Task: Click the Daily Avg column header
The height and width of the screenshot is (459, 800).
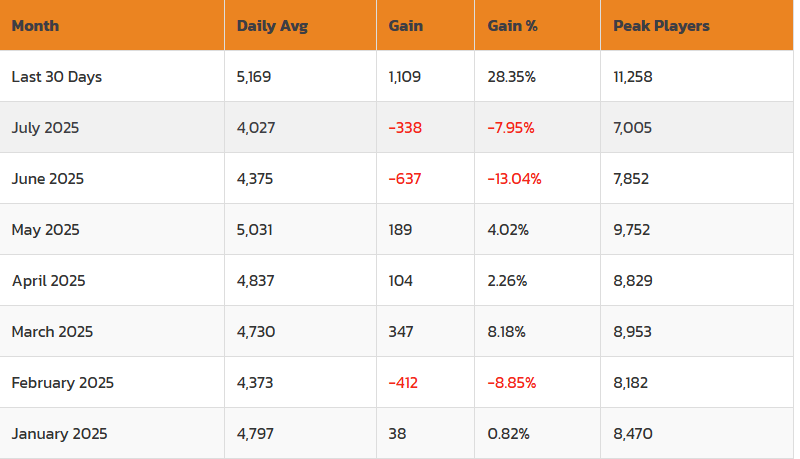Action: coord(272,26)
